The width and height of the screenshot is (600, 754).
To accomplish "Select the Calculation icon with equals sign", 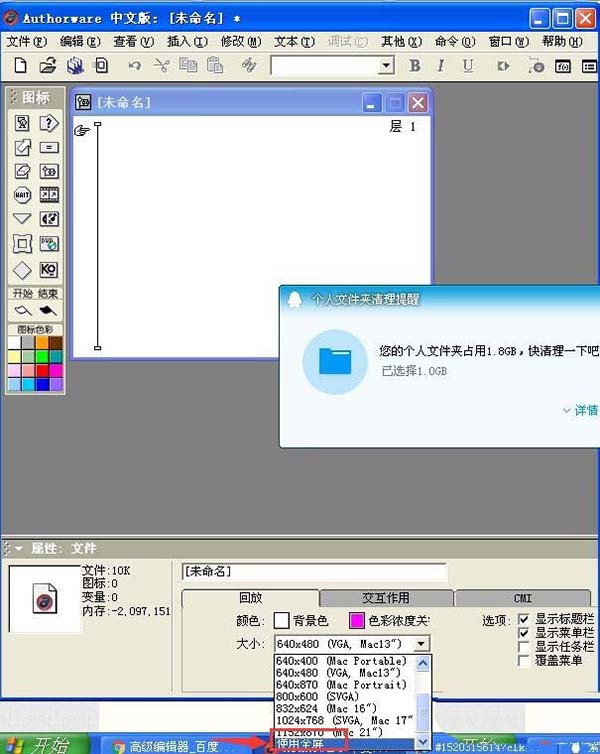I will (x=49, y=147).
